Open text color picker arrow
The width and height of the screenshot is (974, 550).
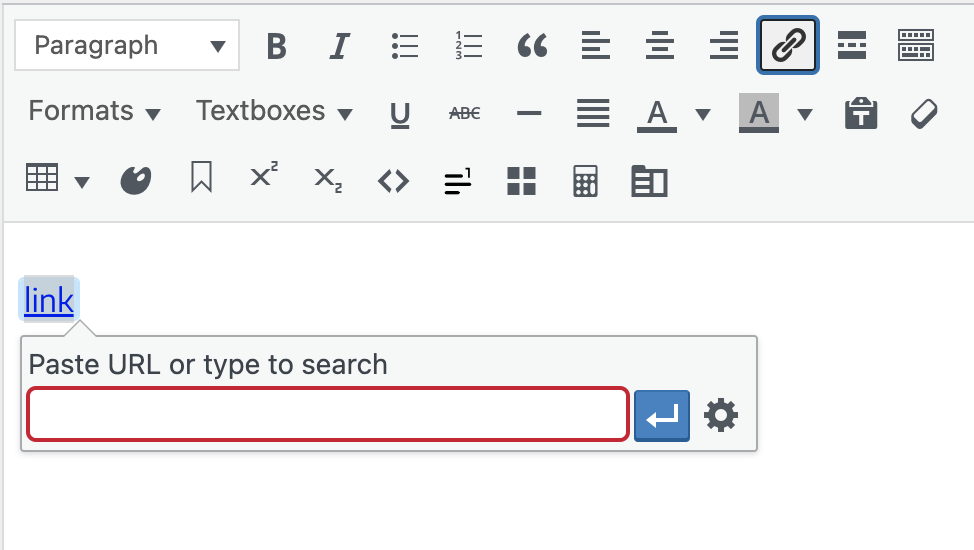(x=703, y=114)
